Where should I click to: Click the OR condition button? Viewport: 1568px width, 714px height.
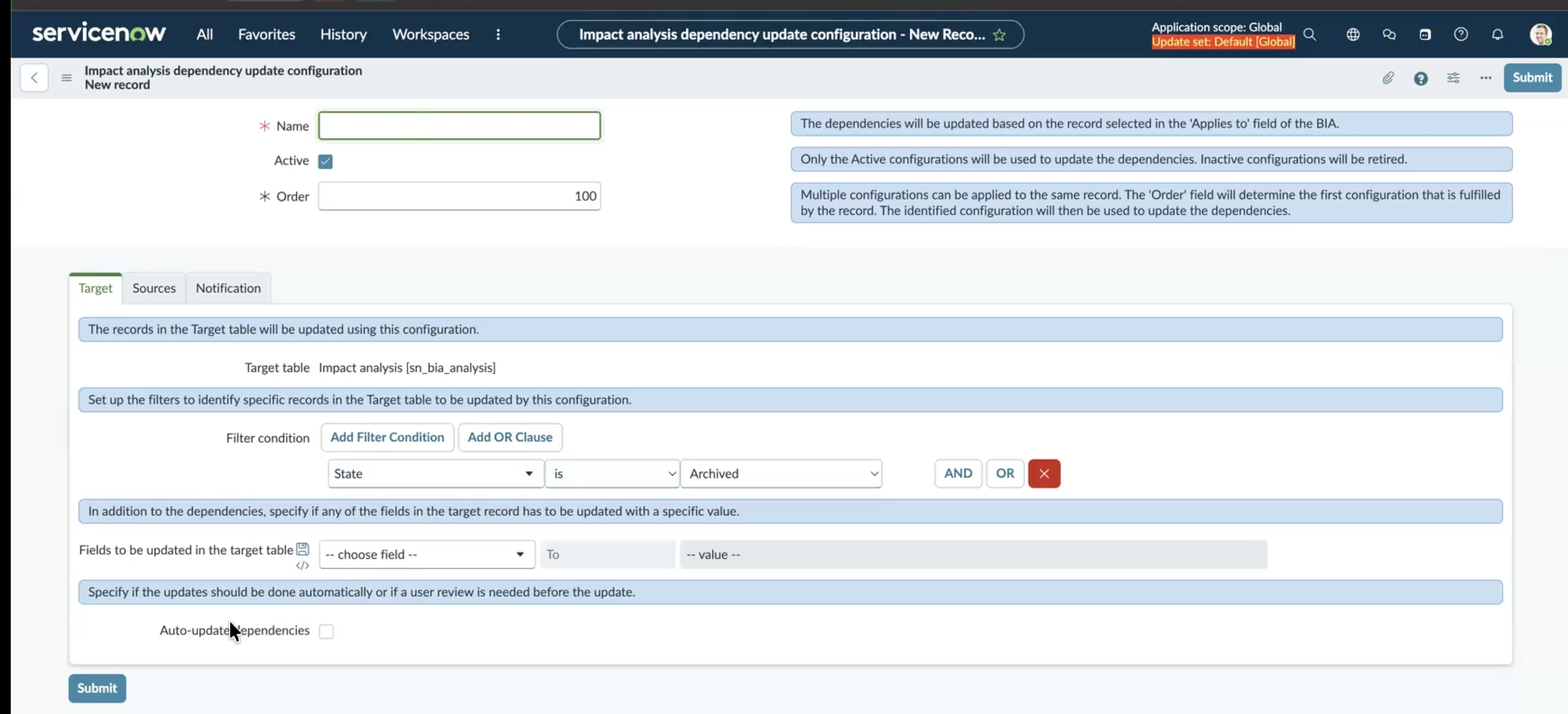tap(1005, 473)
